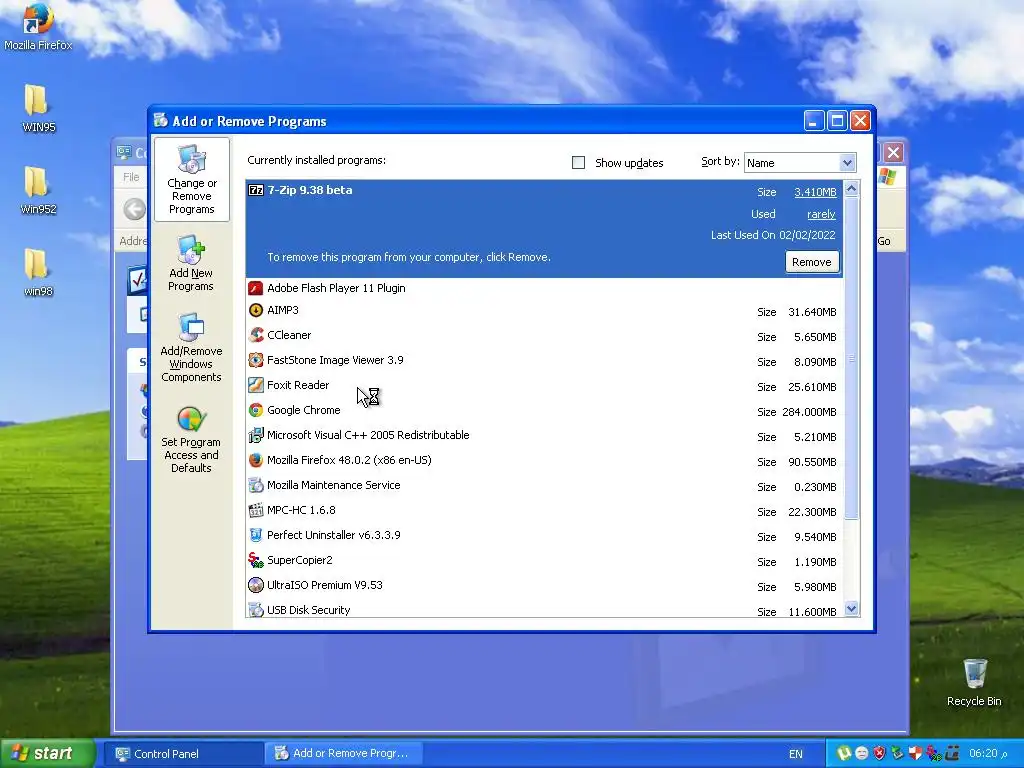
Task: Click the Google Chrome icon in list
Action: click(256, 410)
